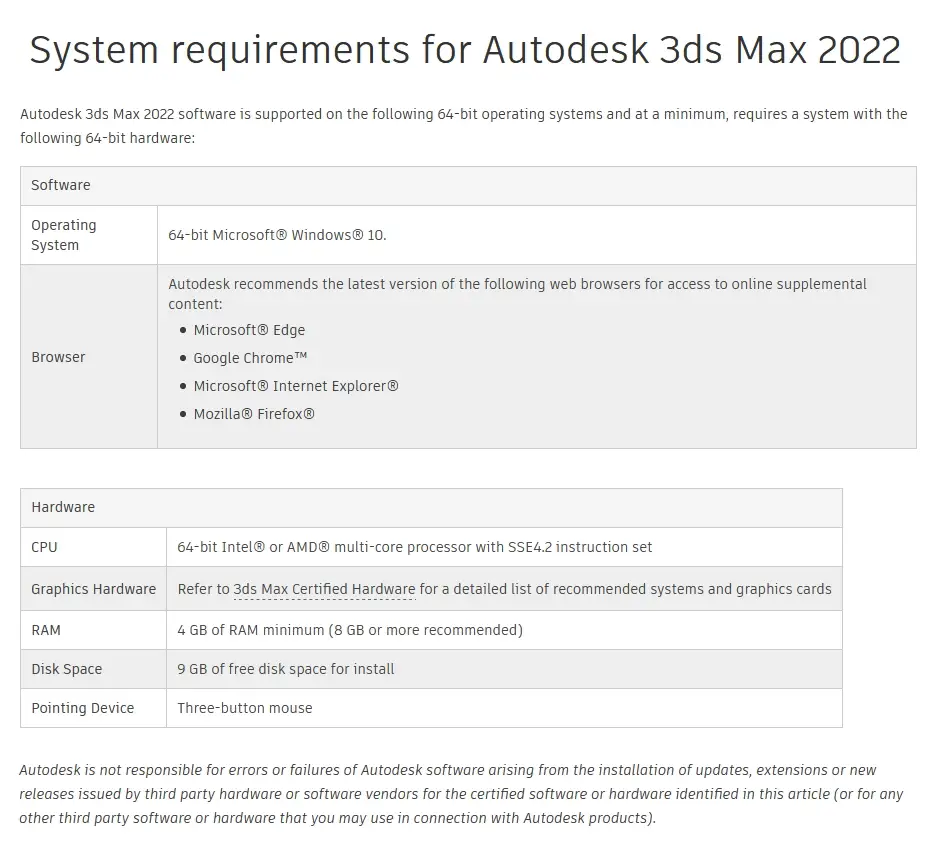Click the Microsoft Internet Explorer list item
Image resolution: width=950 pixels, height=865 pixels.
(x=296, y=386)
